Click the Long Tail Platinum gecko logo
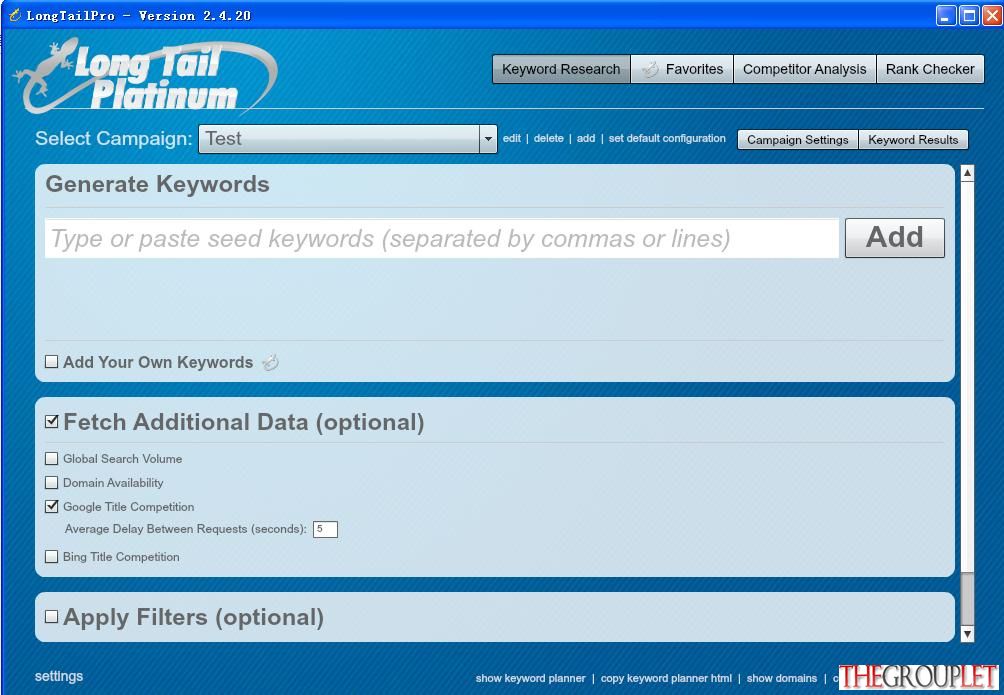This screenshot has width=1004, height=695. (145, 76)
